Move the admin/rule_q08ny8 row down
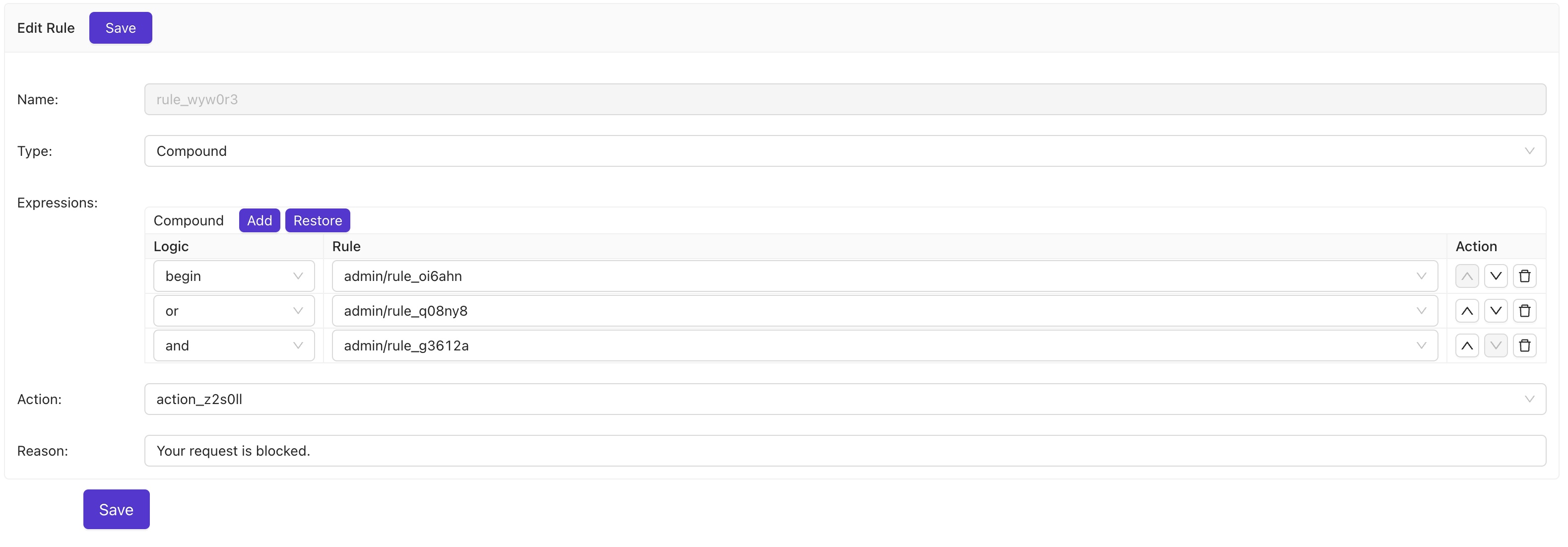1568x547 pixels. click(1495, 311)
